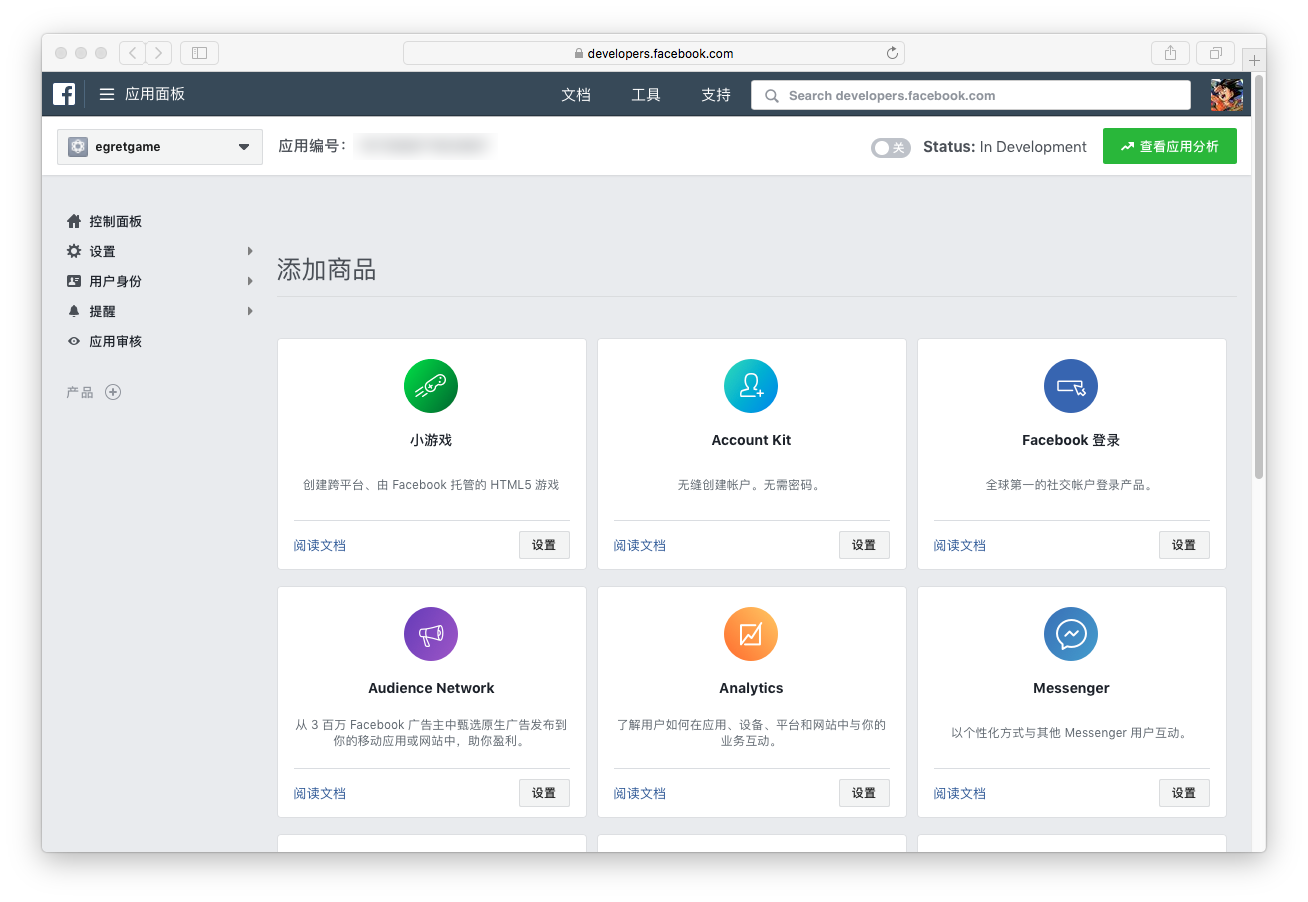Open 应用审核 in the sidebar
The height and width of the screenshot is (902, 1308).
tap(115, 342)
